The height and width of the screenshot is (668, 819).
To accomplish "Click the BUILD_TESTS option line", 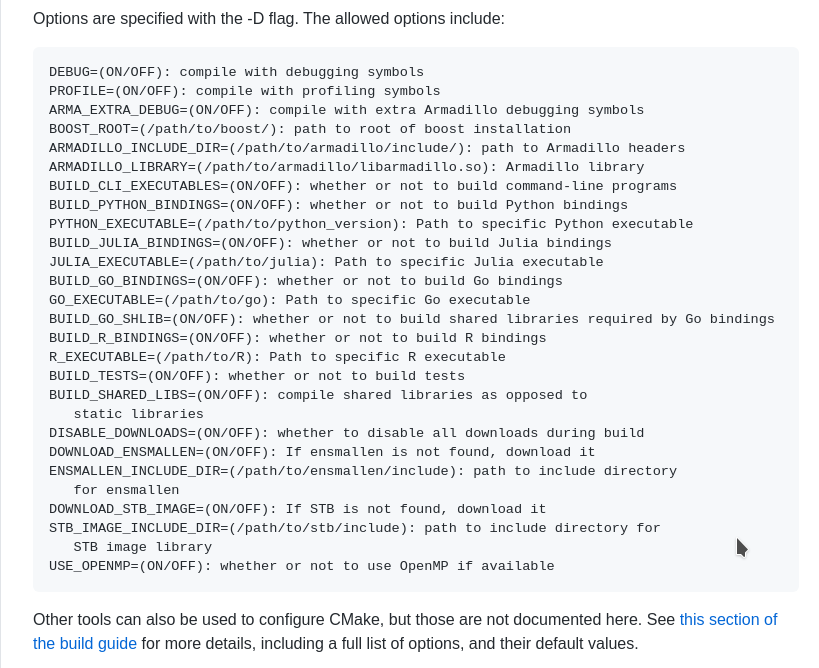I will pyautogui.click(x=257, y=376).
